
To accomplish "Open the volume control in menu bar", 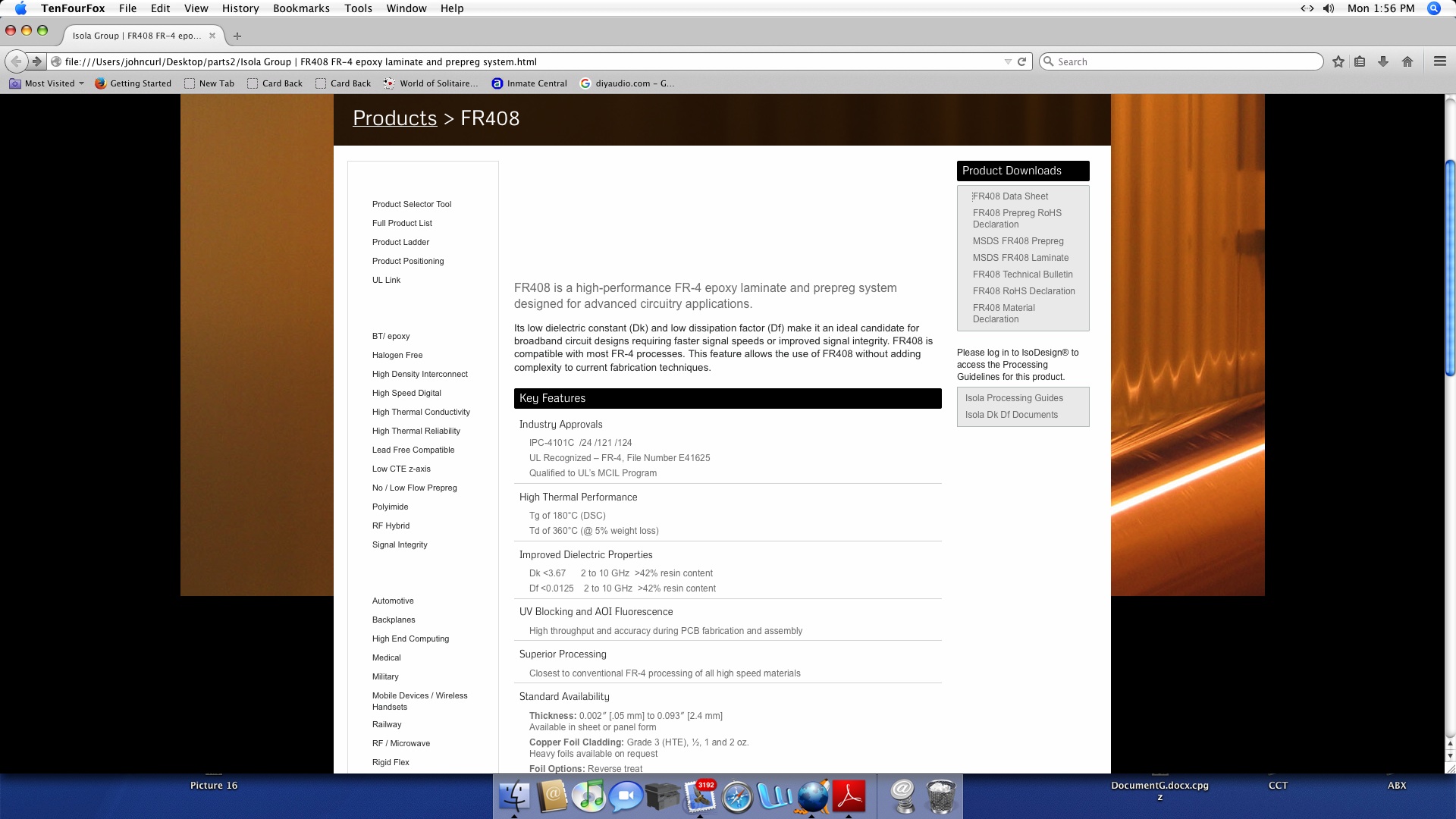I will coord(1329,8).
